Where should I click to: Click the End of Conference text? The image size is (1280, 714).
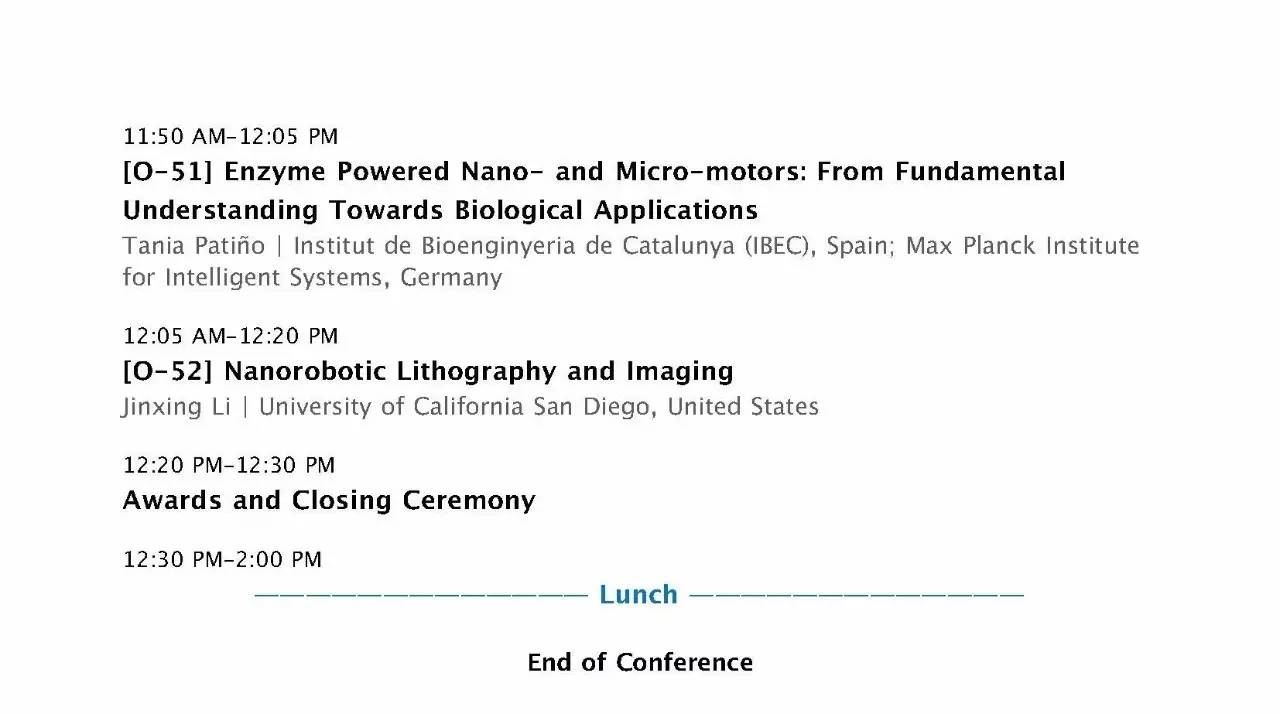640,662
